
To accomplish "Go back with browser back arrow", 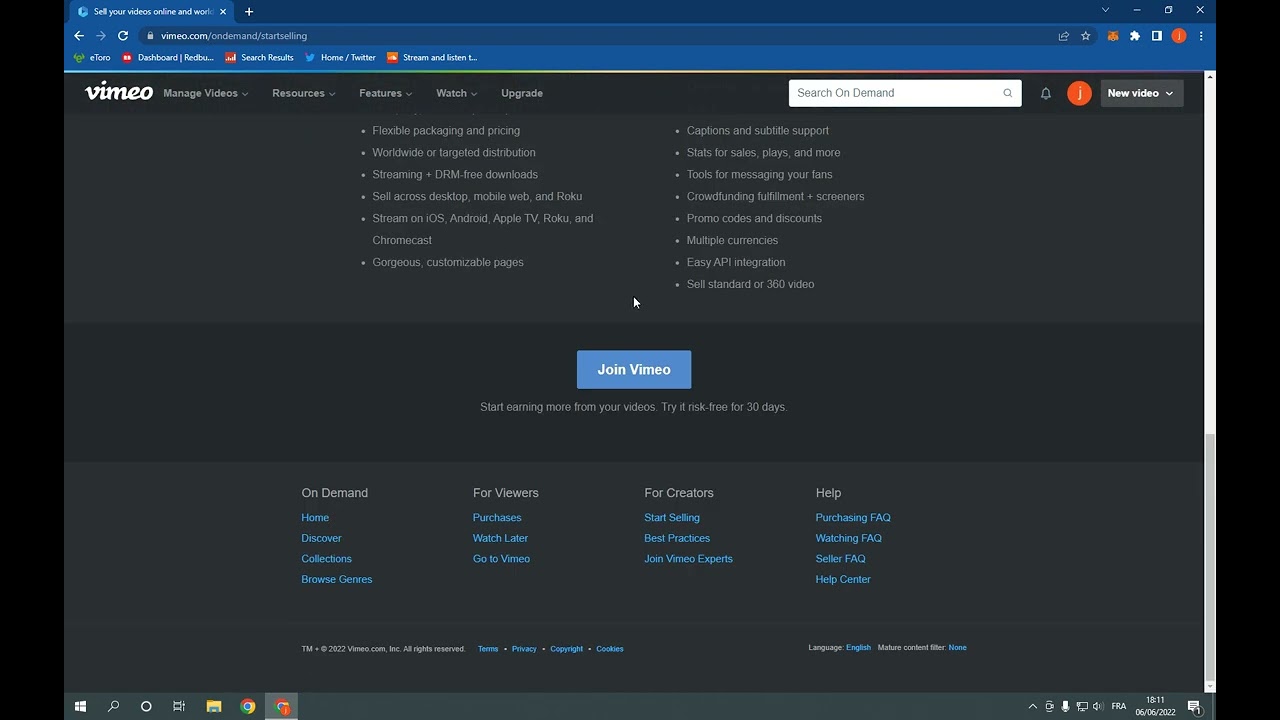I will coord(79,36).
